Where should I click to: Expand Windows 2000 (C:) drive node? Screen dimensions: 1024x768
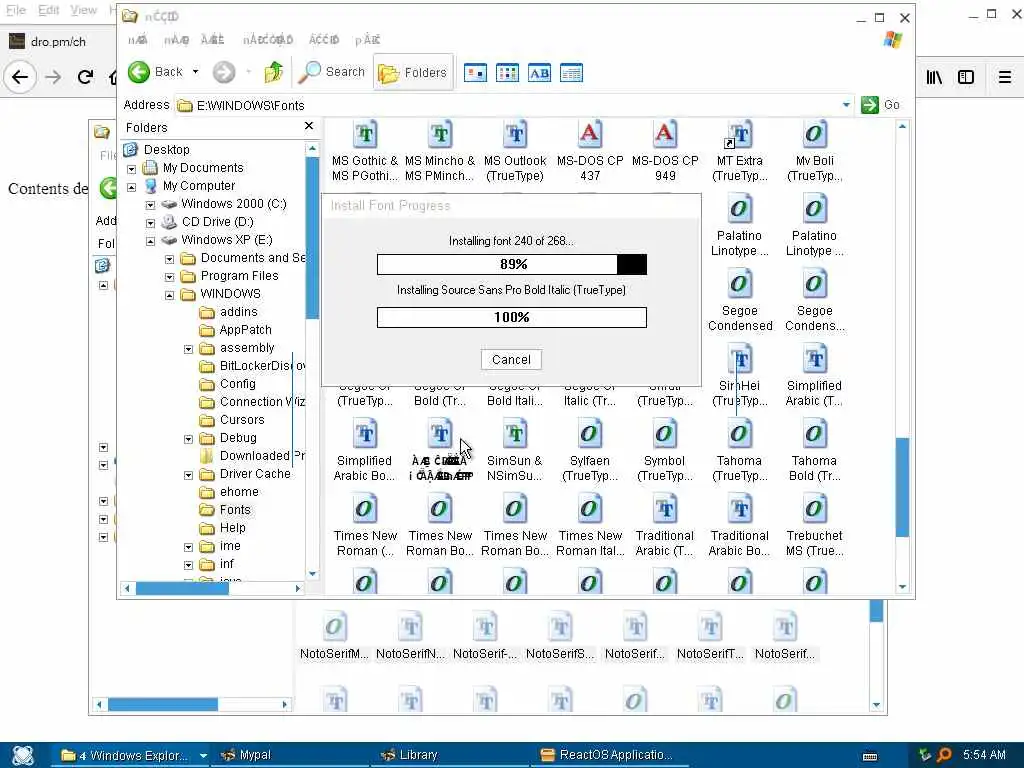[x=150, y=204]
